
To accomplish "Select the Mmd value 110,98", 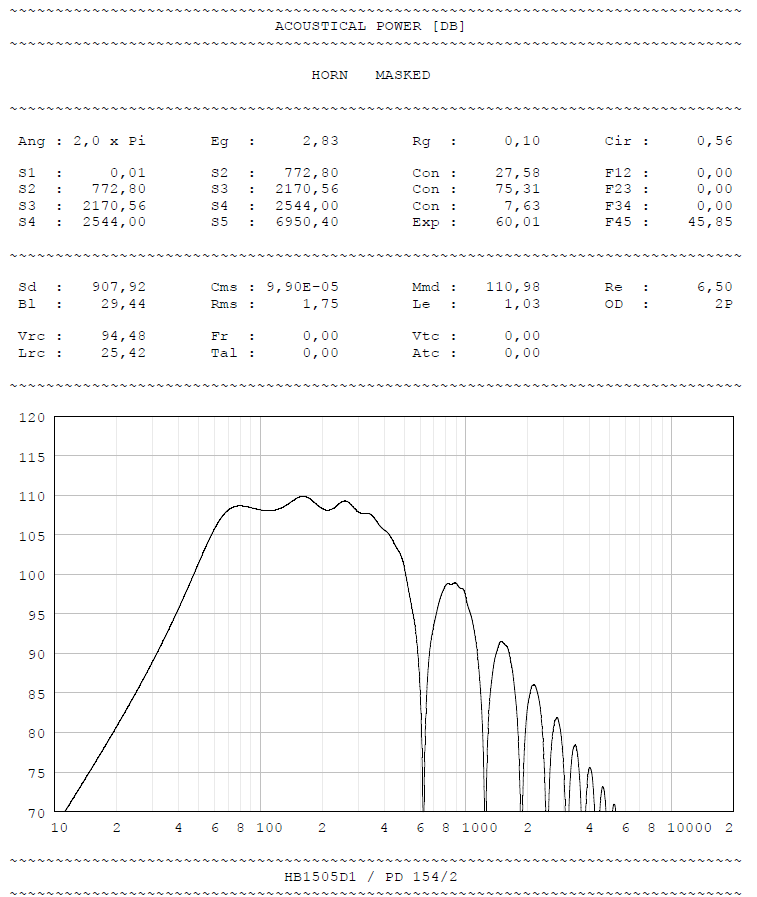I will (513, 287).
